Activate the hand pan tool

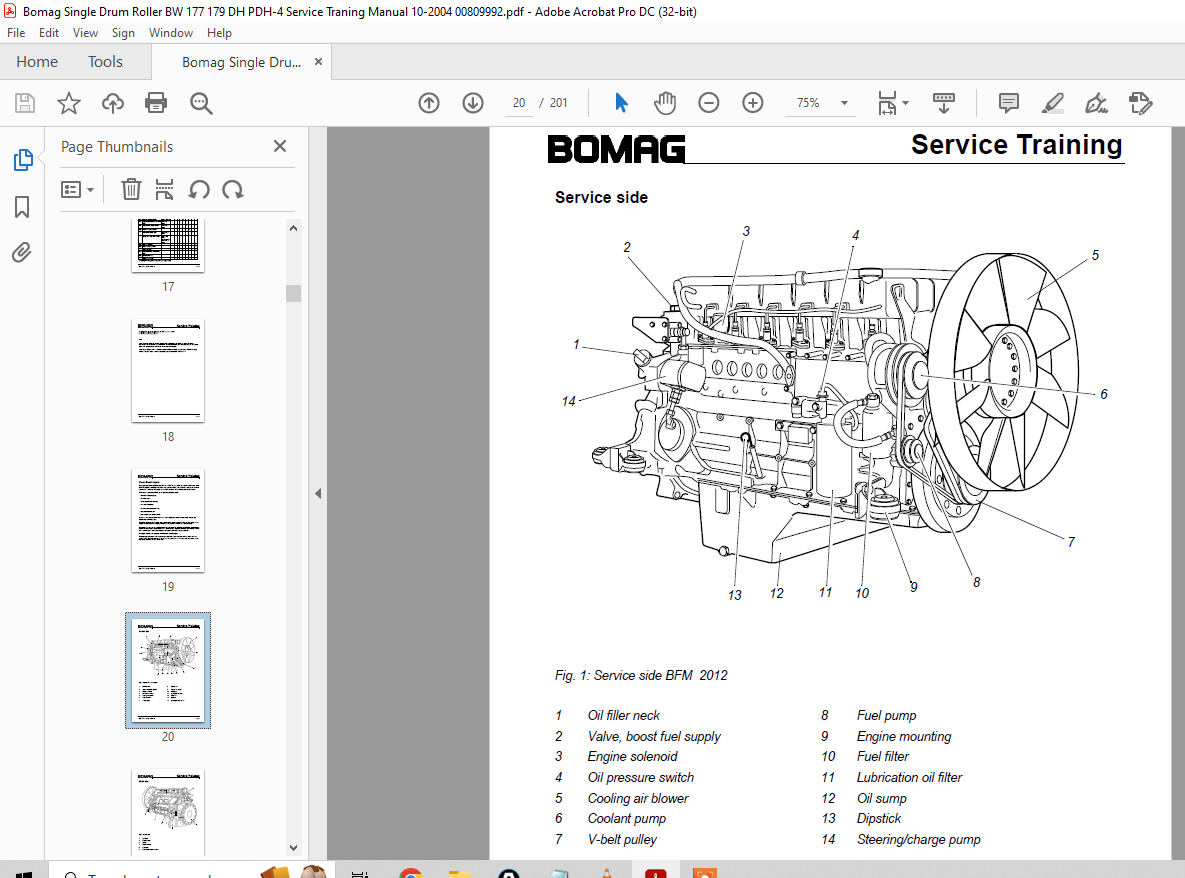[665, 103]
